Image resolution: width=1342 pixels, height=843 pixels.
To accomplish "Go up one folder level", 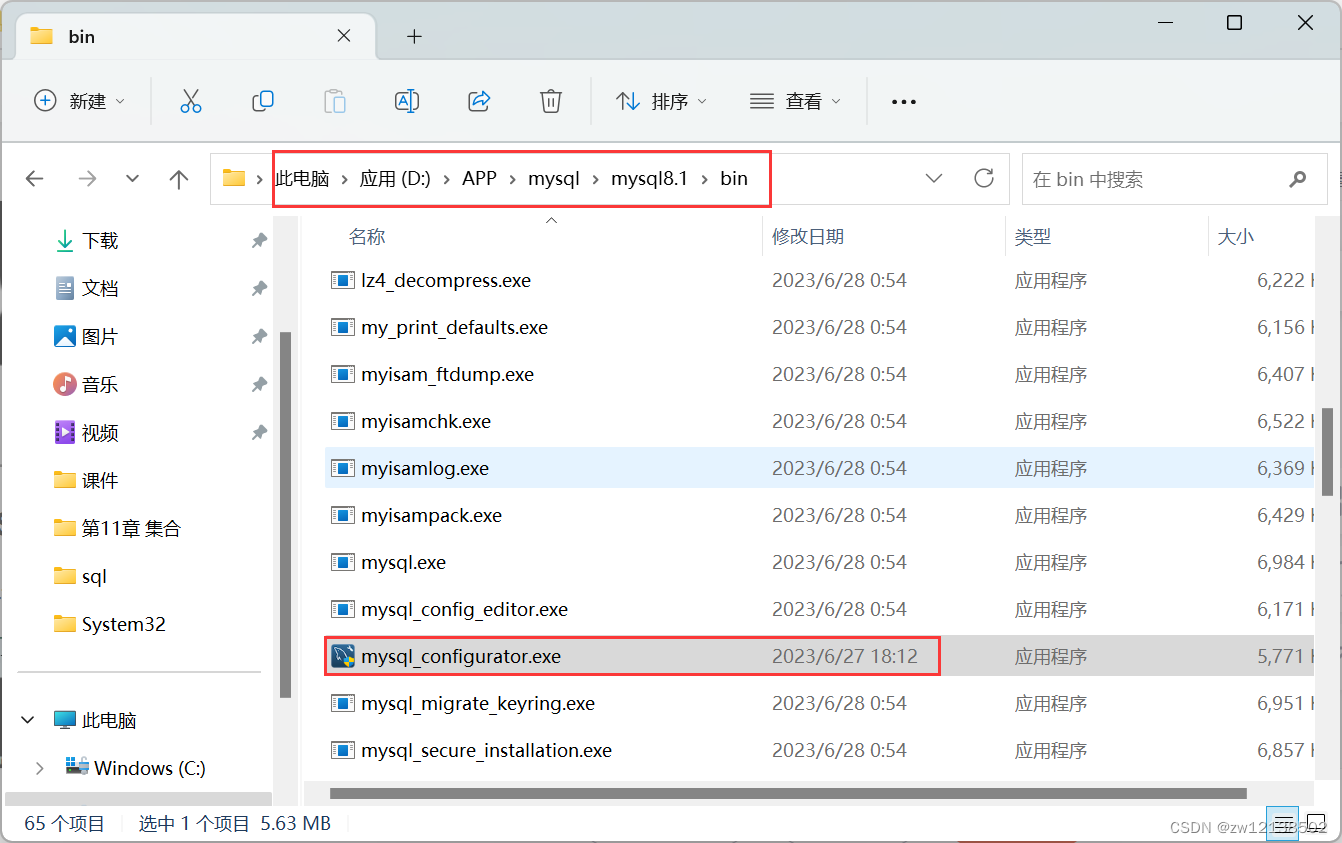I will (x=179, y=179).
